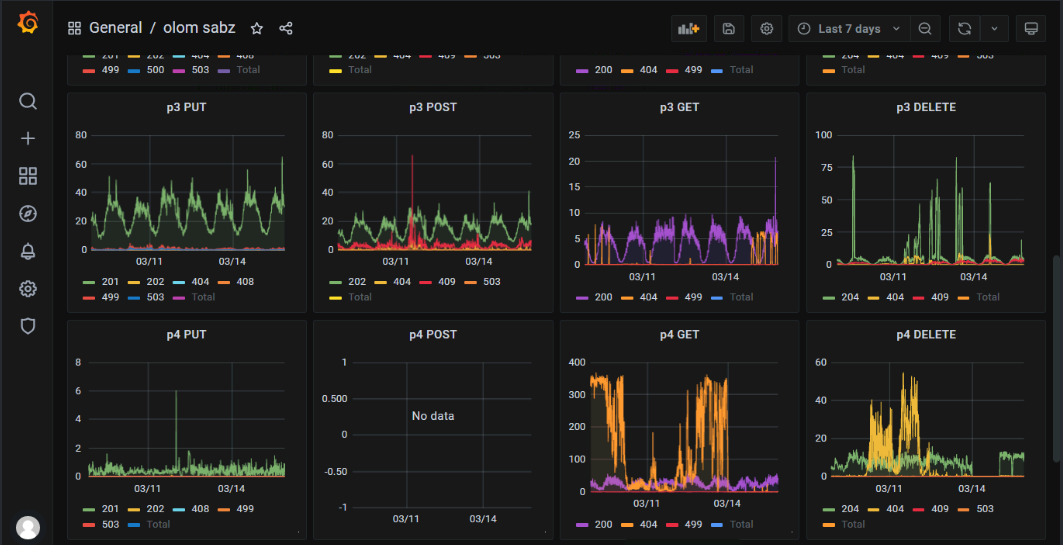Screen dimensions: 1063x545
Task: Open the p4 DELETE panel title menu
Action: tap(925, 335)
